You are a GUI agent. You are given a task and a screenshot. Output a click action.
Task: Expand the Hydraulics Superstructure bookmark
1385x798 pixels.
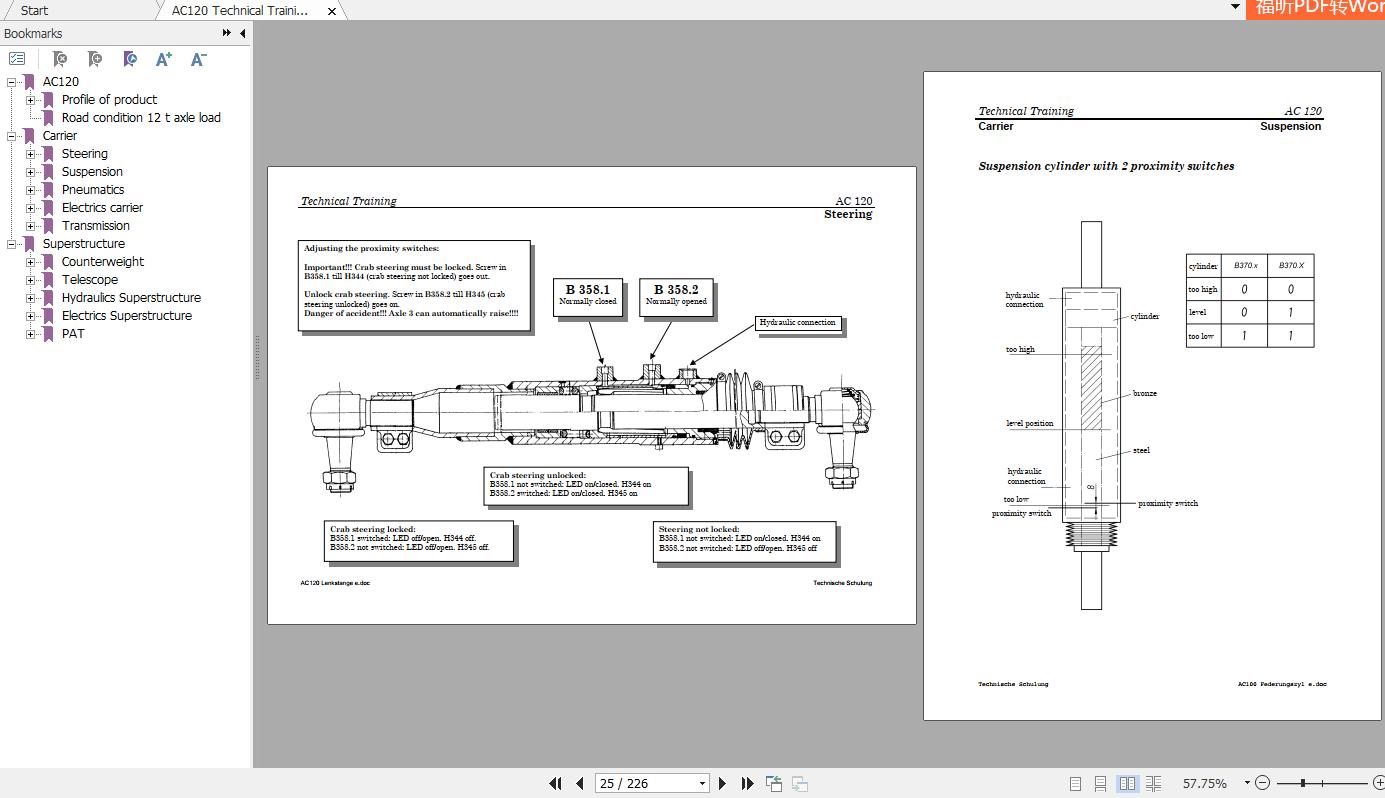(31, 297)
